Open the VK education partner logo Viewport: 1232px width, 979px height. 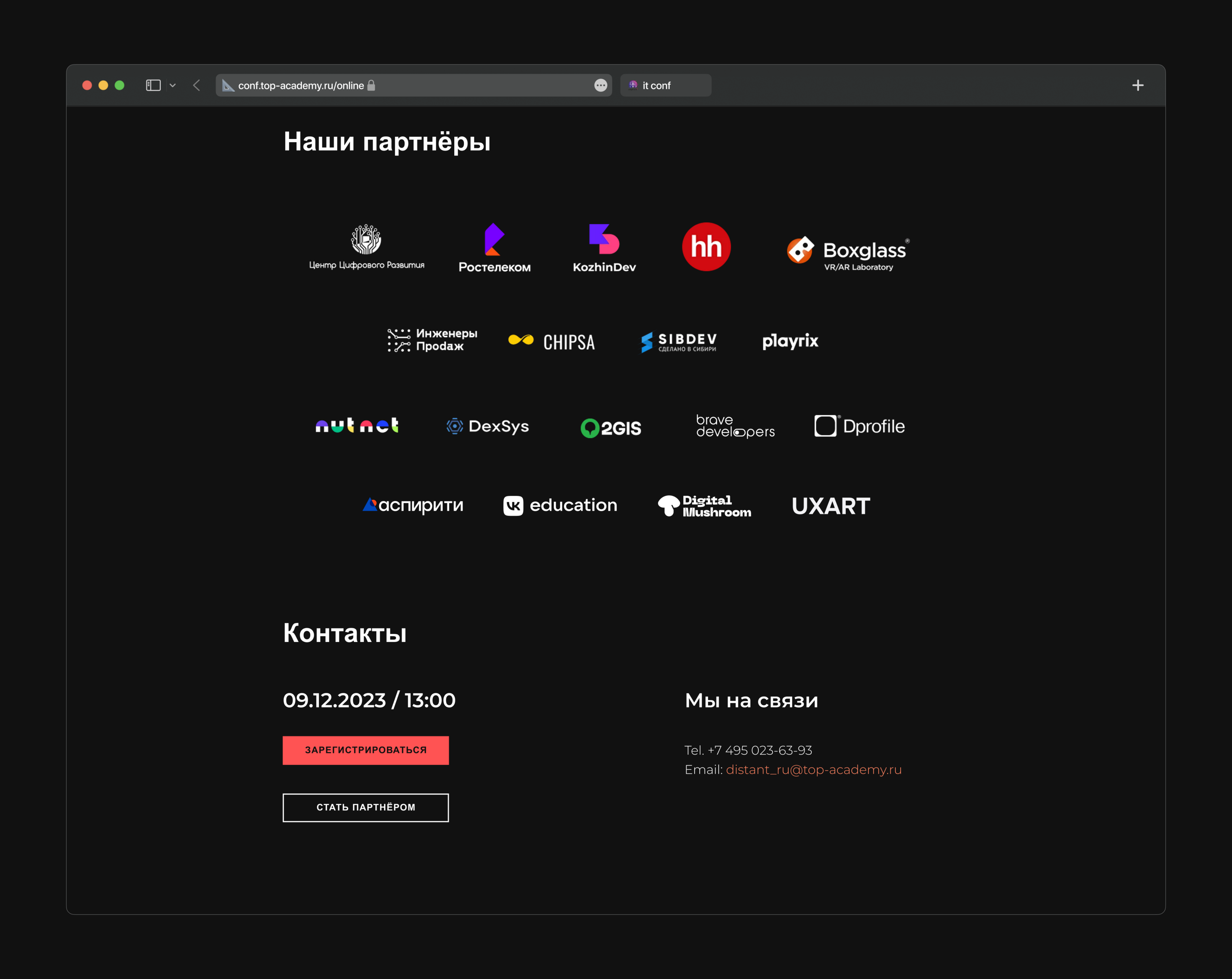coord(560,505)
